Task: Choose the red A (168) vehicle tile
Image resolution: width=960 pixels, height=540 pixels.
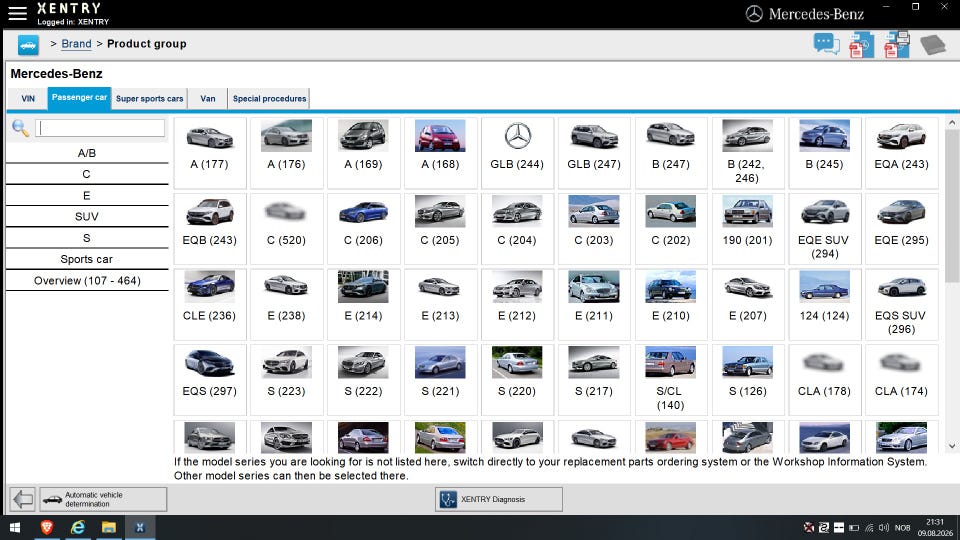Action: [440, 153]
